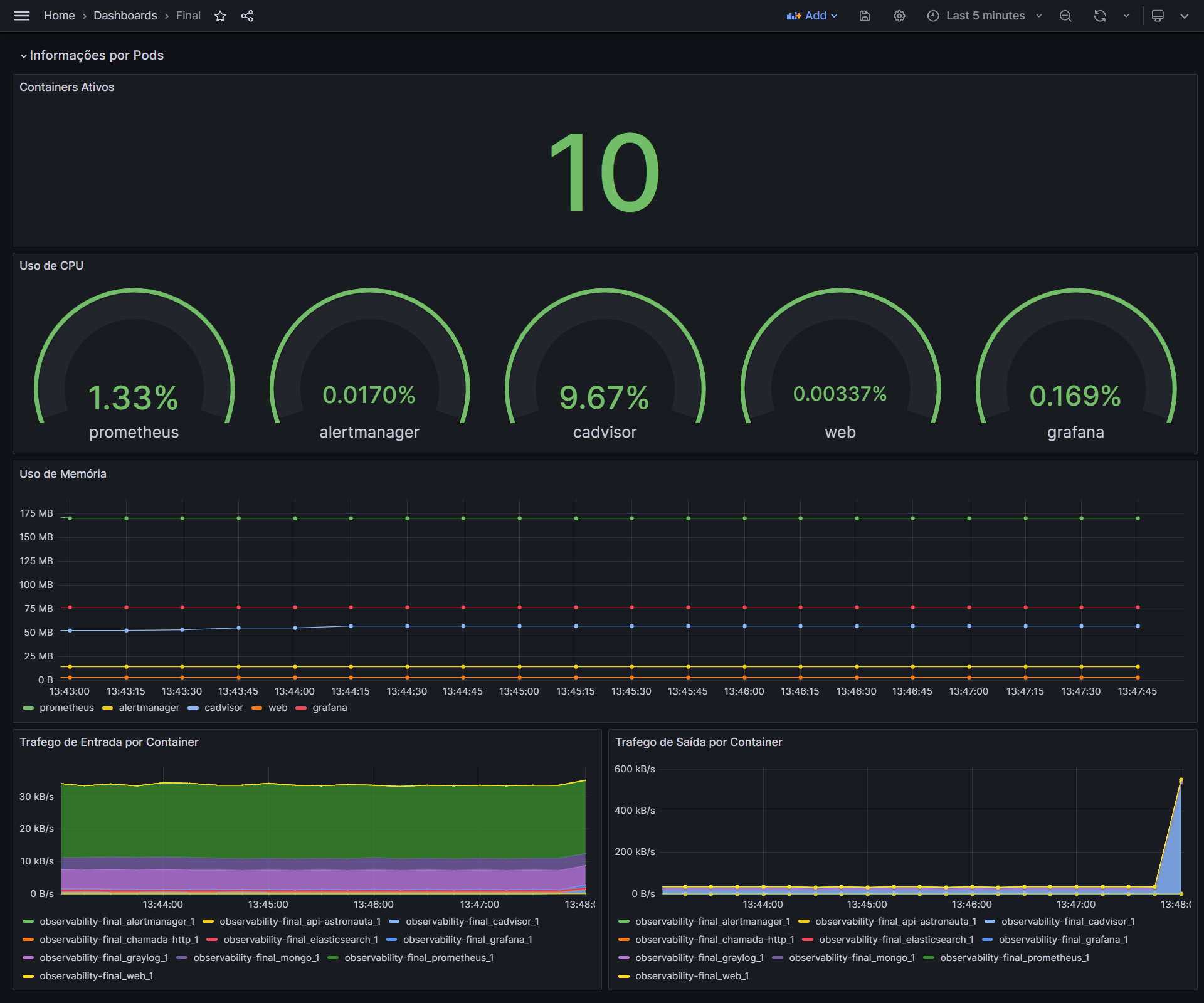Image resolution: width=1204 pixels, height=1003 pixels.
Task: Toggle graylog_1 series in Entrada legend
Action: pos(103,958)
